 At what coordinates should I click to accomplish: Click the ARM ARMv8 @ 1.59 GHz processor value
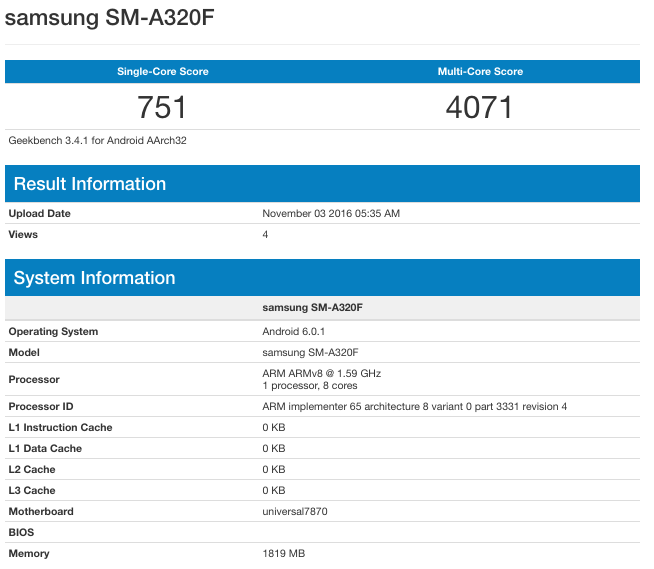tap(321, 373)
